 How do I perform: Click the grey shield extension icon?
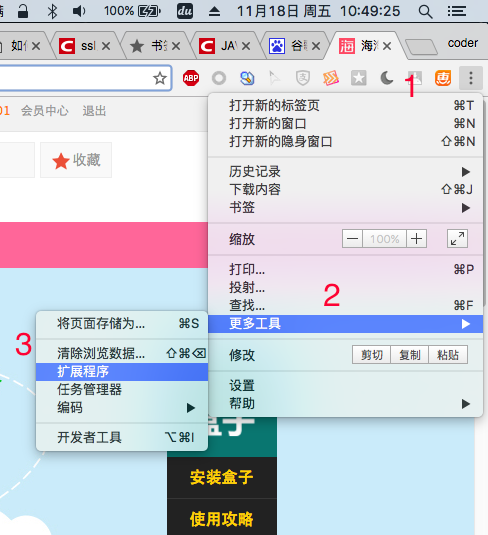pos(303,78)
